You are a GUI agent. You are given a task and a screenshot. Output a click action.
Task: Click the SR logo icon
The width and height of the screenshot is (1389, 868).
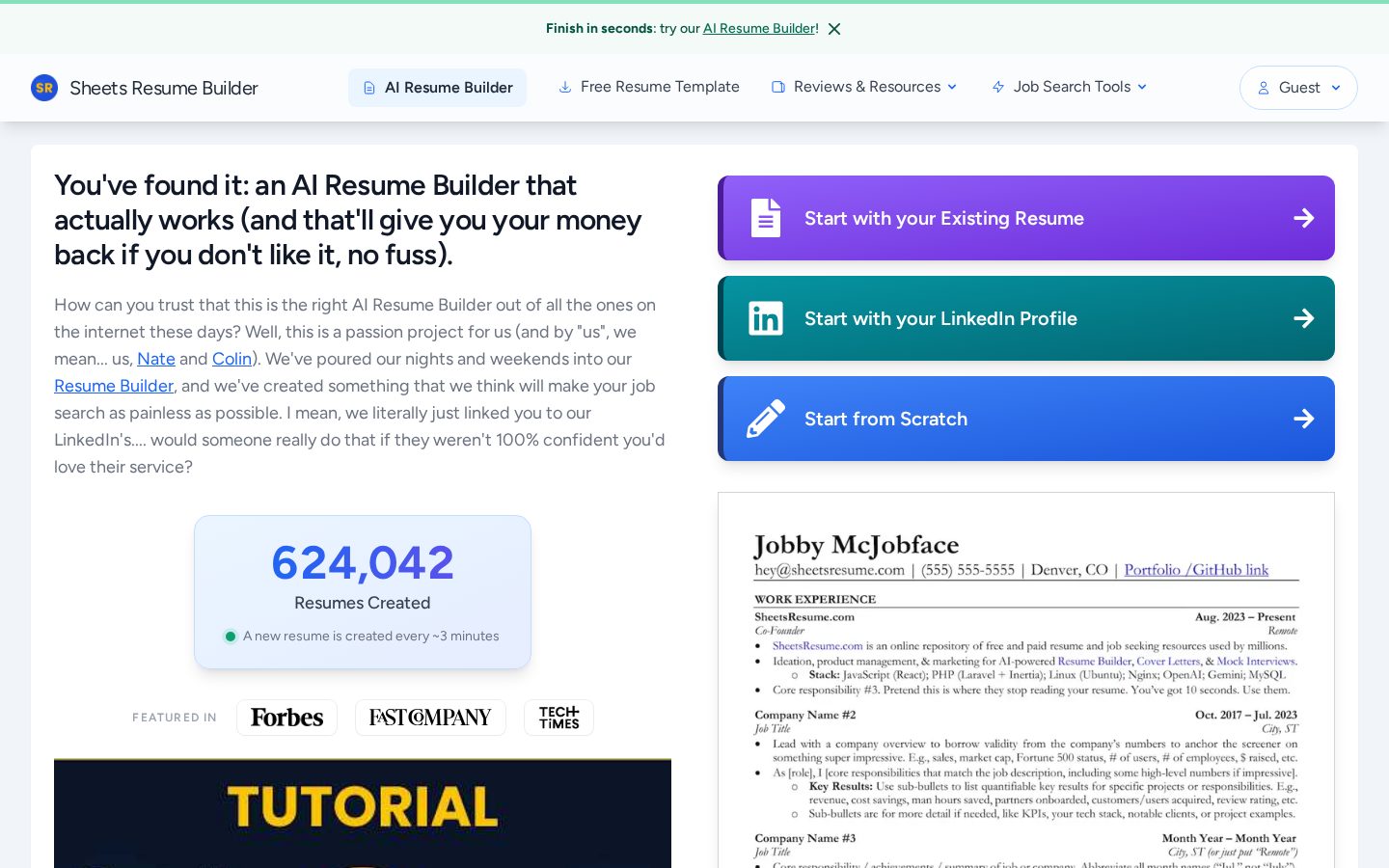(44, 88)
